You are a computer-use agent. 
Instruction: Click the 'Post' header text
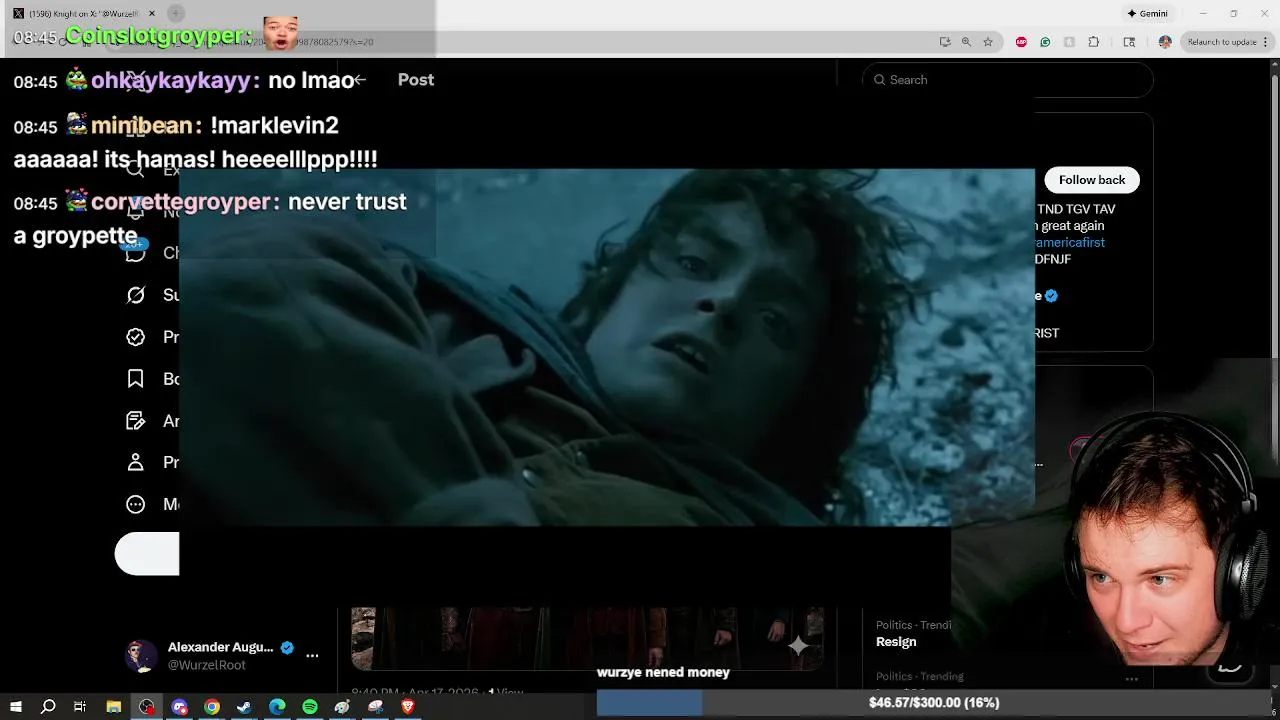tap(416, 80)
